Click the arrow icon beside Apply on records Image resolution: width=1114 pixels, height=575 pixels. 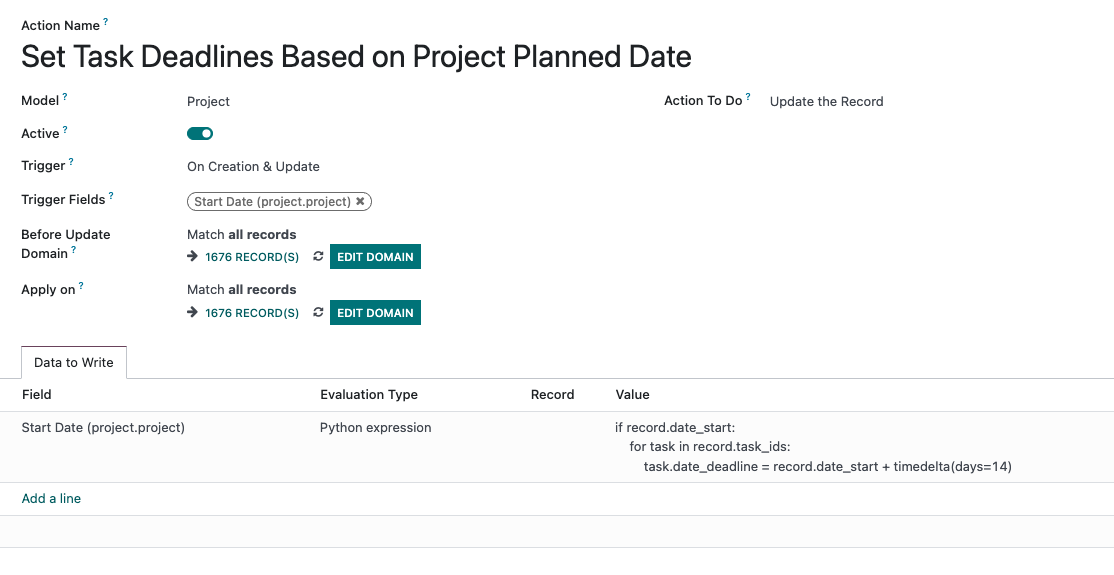(192, 313)
